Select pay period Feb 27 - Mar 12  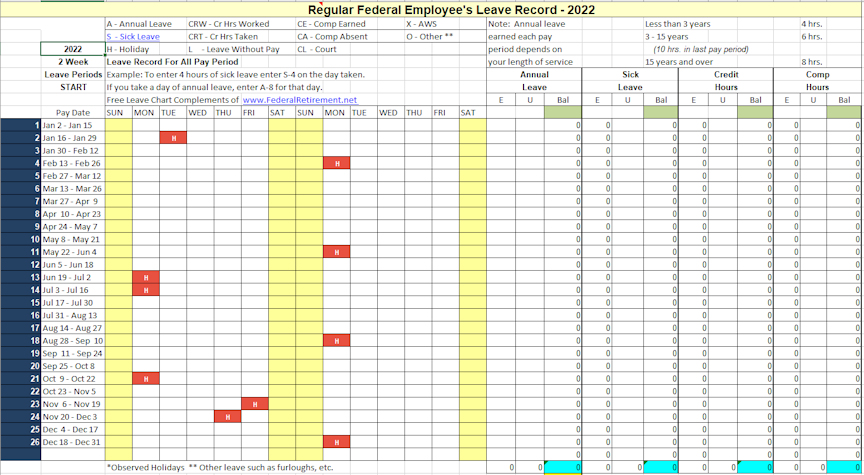point(73,176)
